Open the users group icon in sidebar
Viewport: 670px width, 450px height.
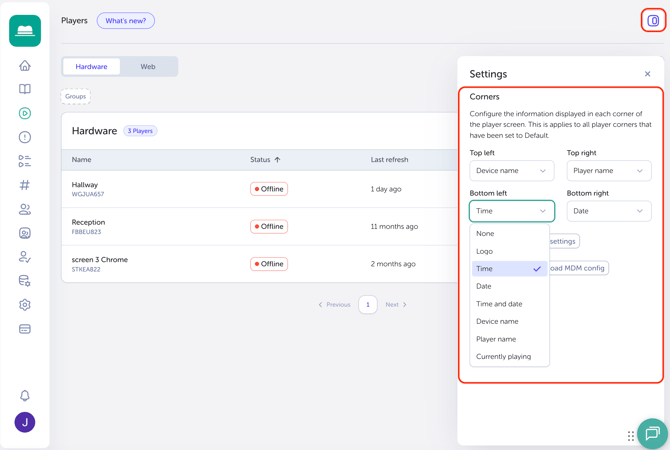[25, 209]
